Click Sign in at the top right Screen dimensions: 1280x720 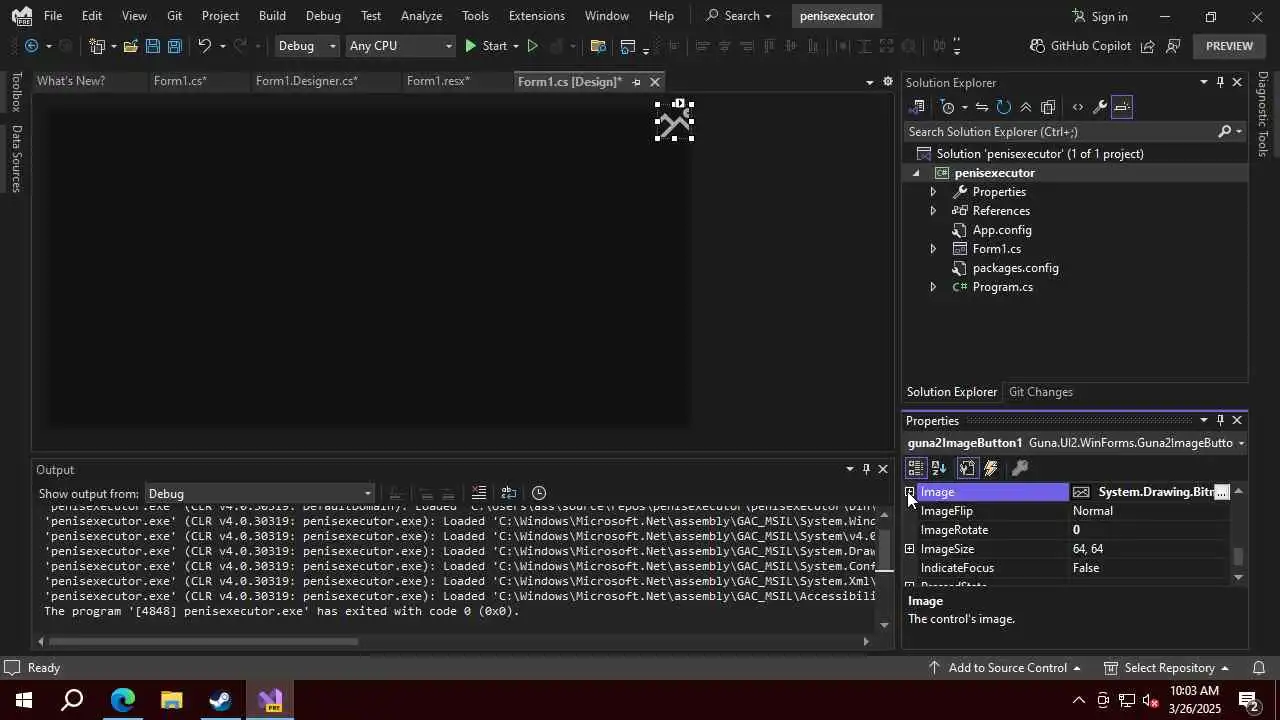1099,16
